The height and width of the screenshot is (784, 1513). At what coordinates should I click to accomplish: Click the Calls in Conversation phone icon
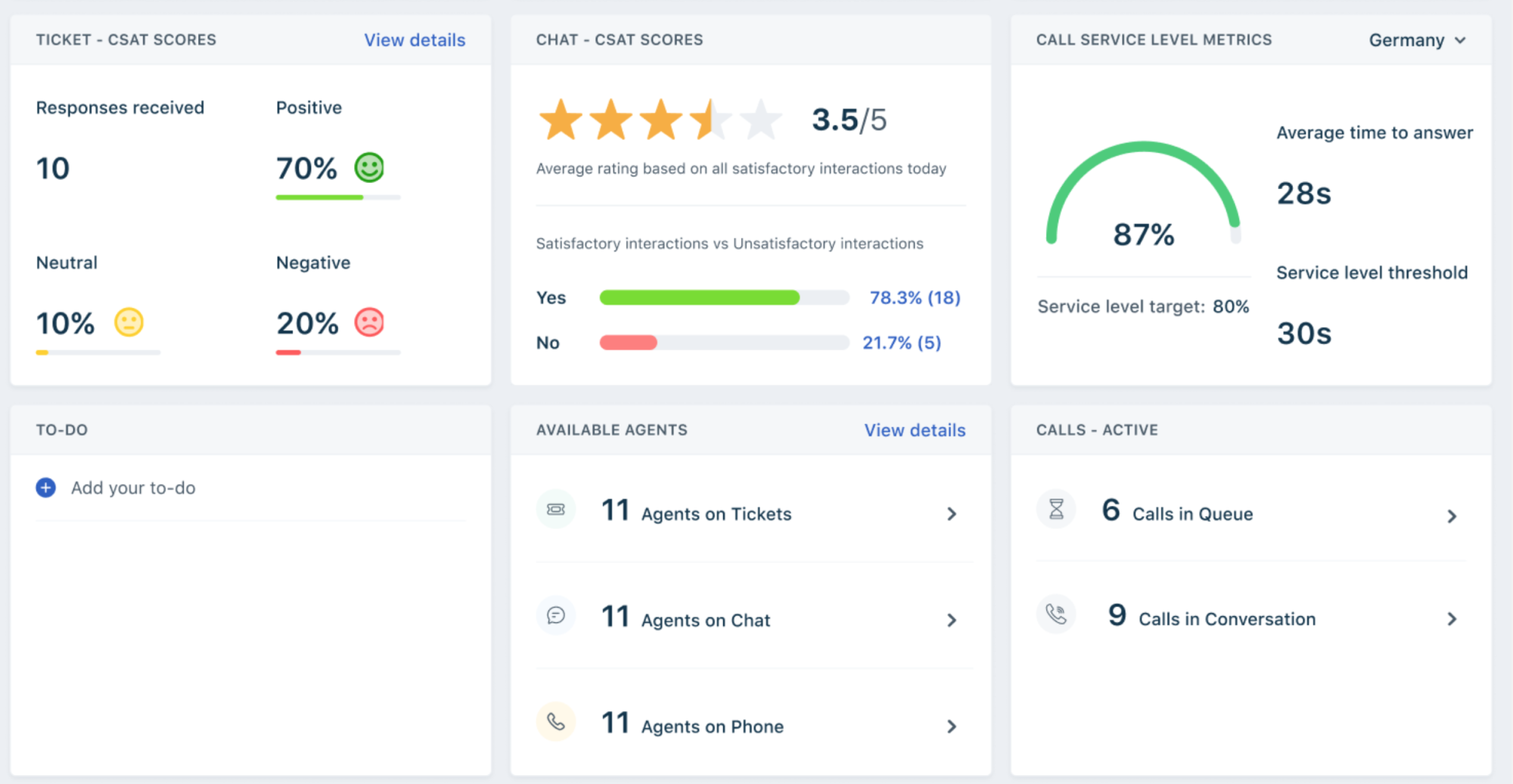(x=1056, y=614)
